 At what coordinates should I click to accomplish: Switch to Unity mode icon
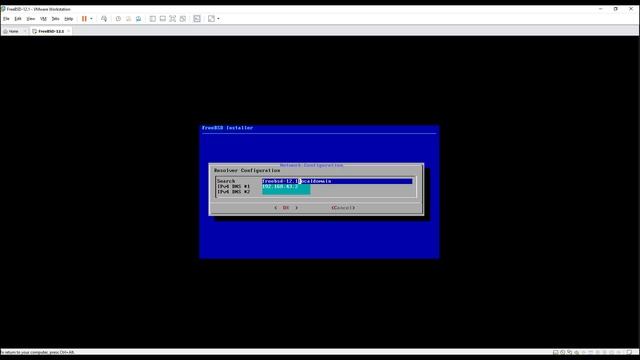[183, 19]
